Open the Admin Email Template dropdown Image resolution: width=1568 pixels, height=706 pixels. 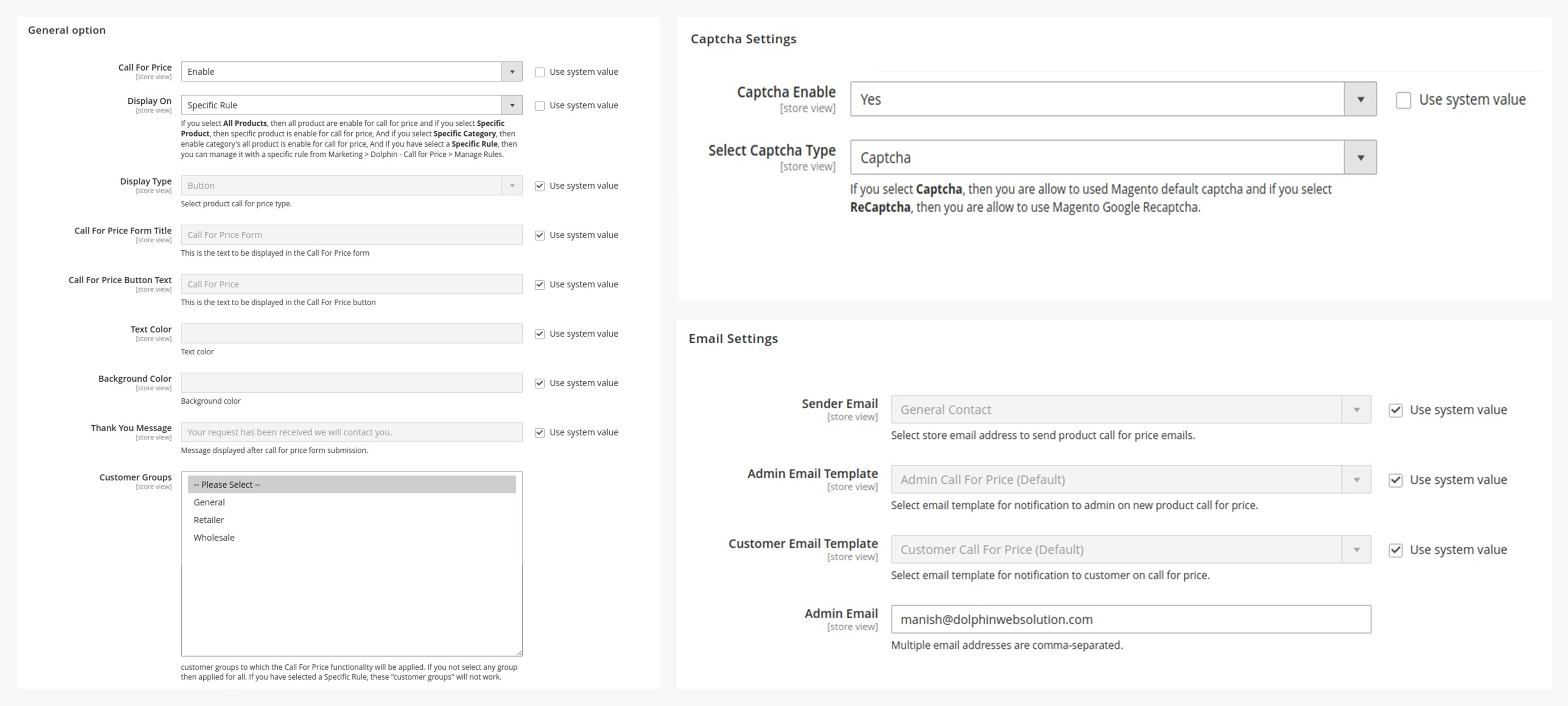pyautogui.click(x=1131, y=480)
